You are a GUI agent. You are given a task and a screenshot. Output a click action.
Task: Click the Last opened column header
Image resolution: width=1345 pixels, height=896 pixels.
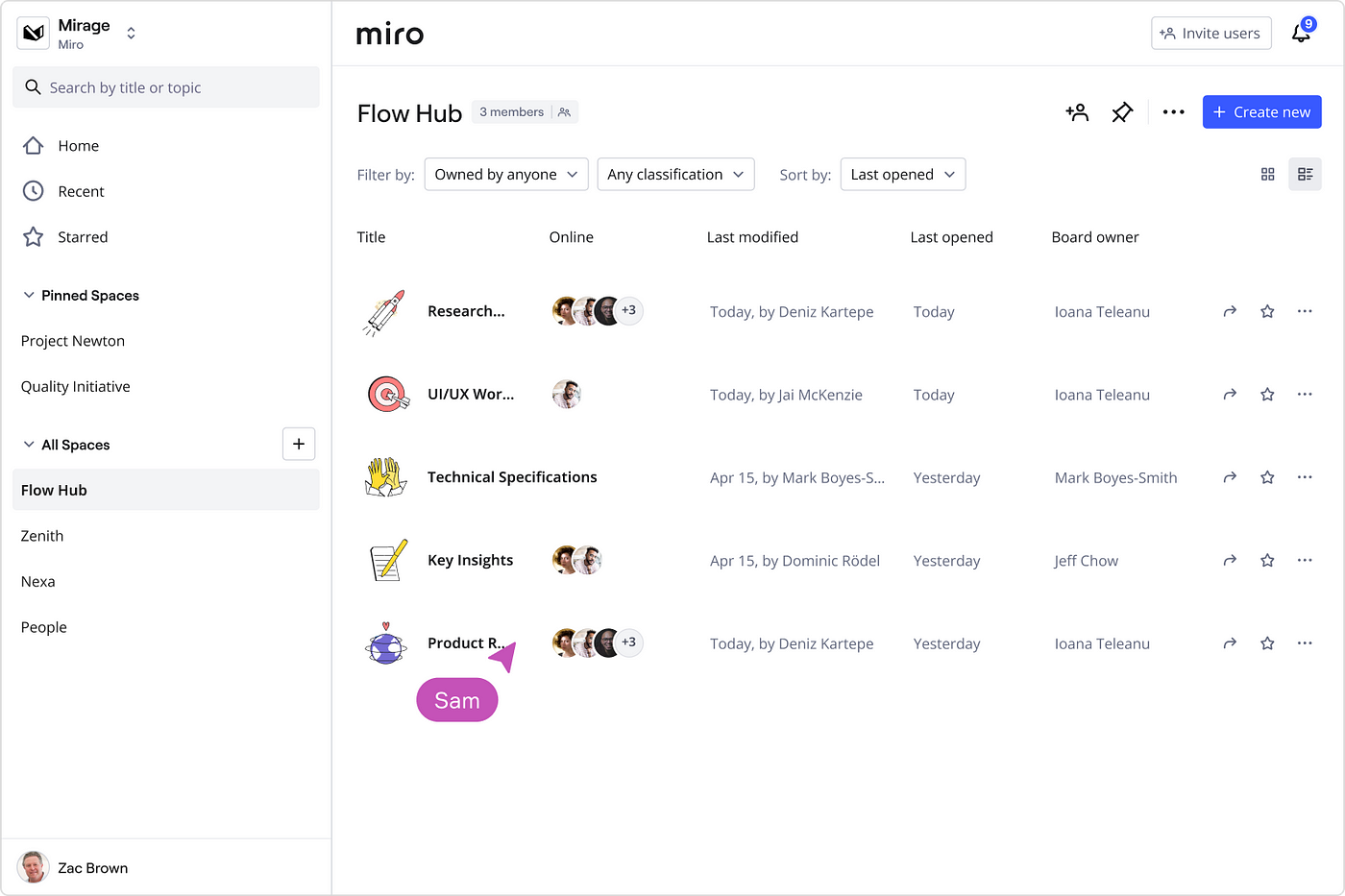tap(952, 237)
